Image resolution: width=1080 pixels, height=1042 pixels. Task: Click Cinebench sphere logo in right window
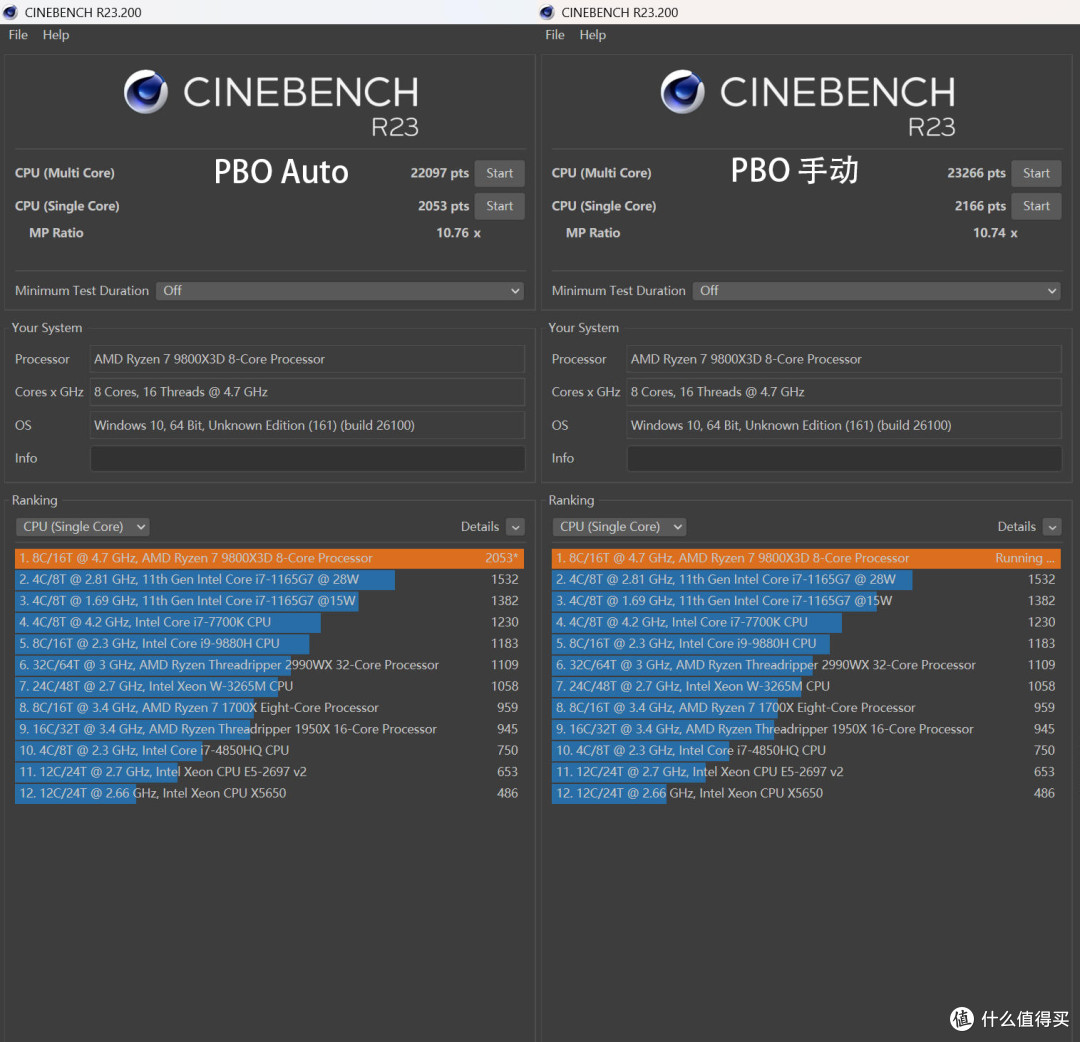[x=683, y=92]
